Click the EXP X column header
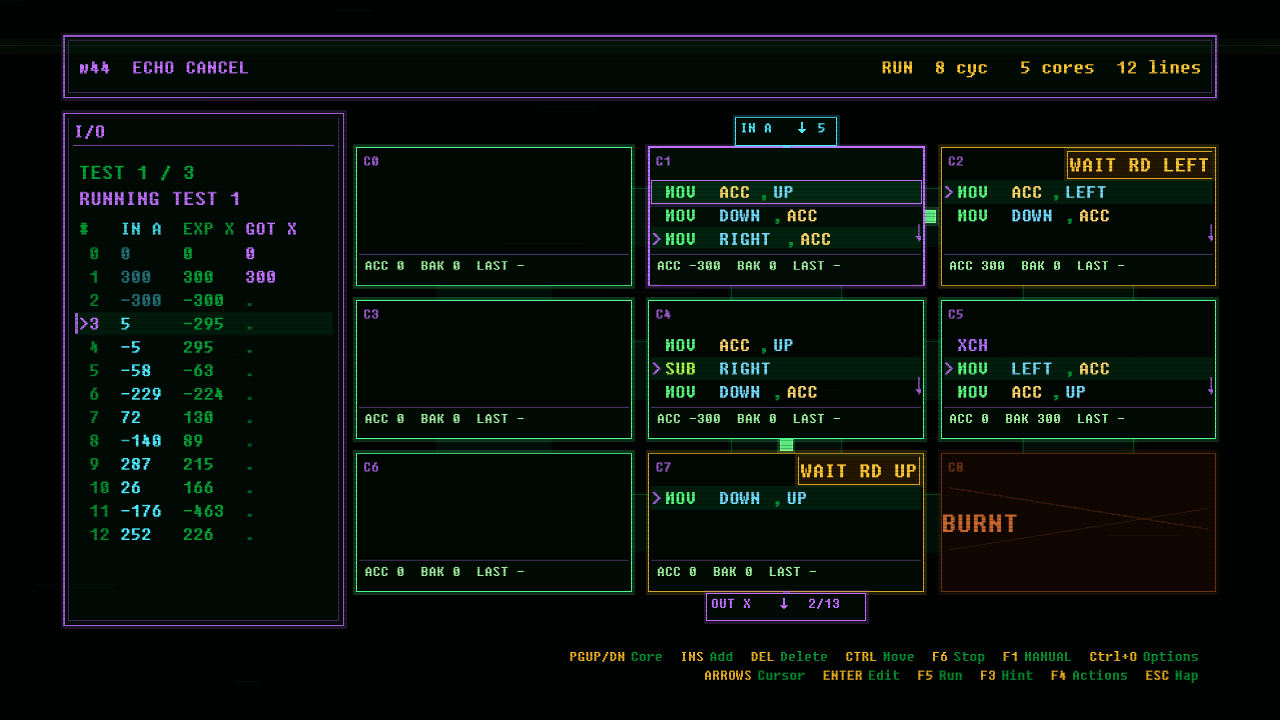1280x720 pixels. click(208, 229)
